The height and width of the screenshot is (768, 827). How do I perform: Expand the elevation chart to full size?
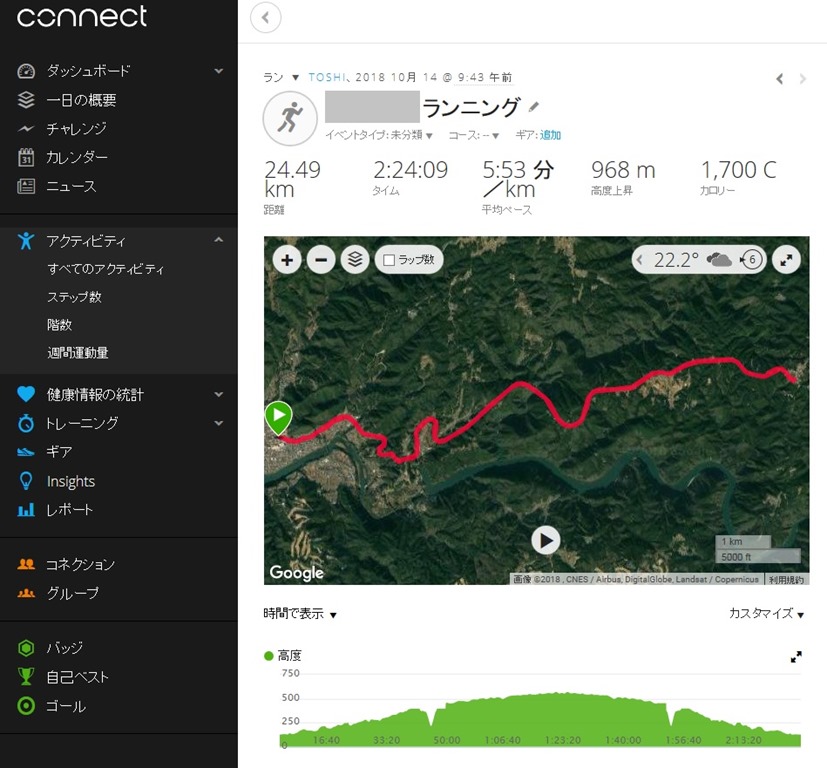click(x=796, y=657)
